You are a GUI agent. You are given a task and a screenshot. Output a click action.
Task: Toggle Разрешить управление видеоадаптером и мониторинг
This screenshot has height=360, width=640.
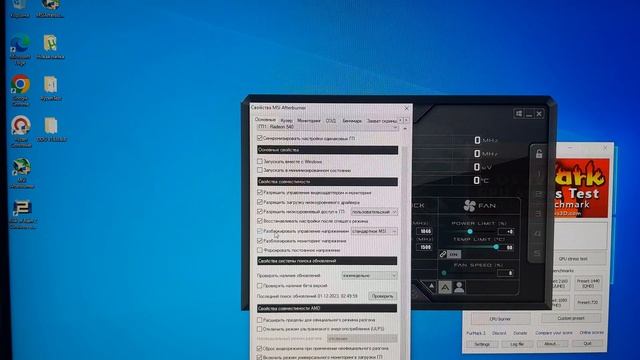click(260, 192)
